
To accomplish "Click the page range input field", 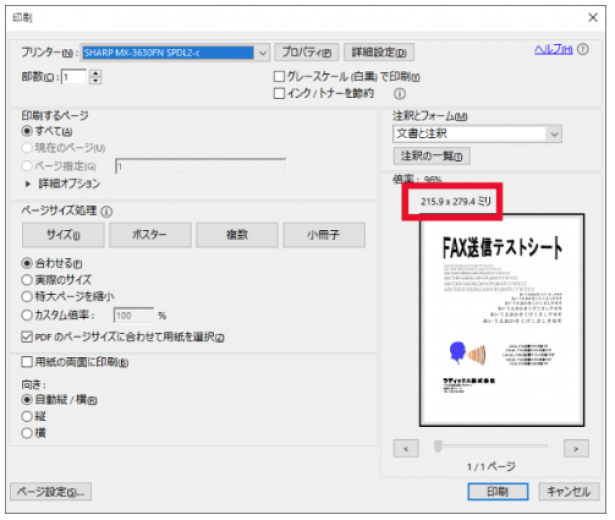I will tap(200, 166).
